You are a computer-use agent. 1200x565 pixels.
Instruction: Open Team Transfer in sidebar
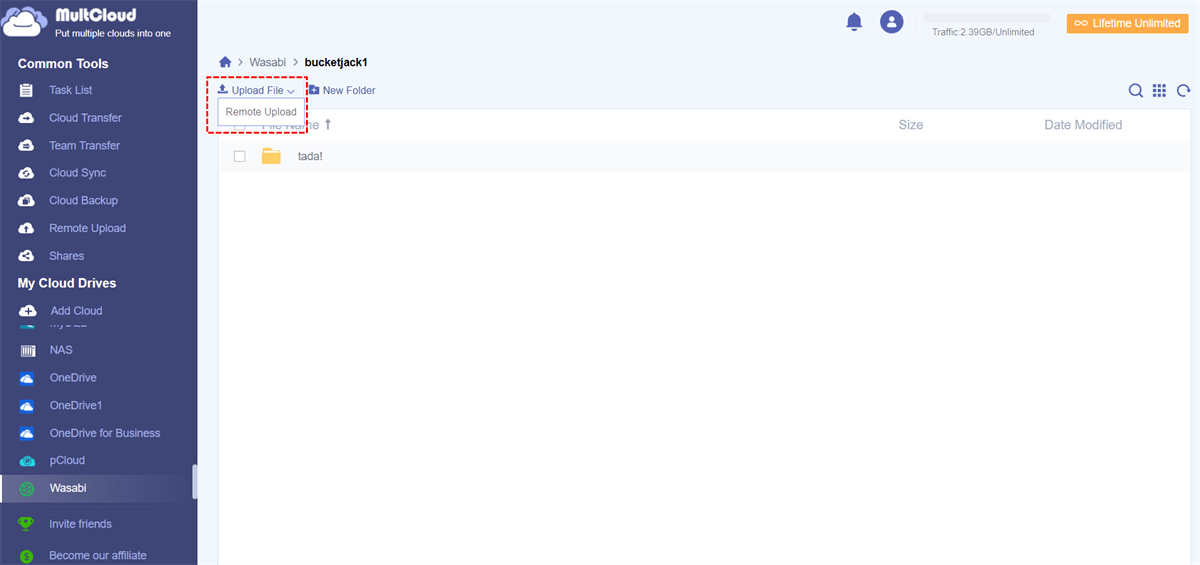(84, 146)
